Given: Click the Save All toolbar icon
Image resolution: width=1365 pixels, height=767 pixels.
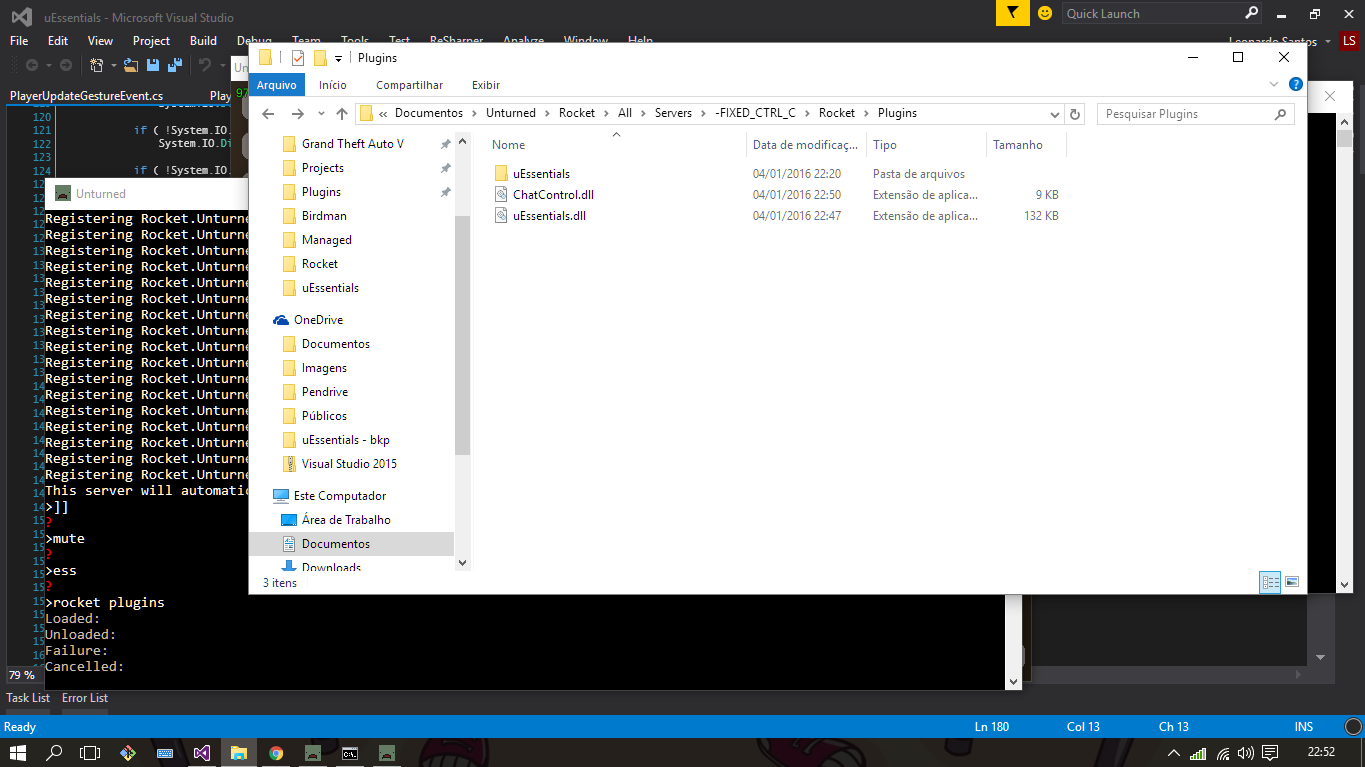Looking at the screenshot, I should pyautogui.click(x=174, y=65).
